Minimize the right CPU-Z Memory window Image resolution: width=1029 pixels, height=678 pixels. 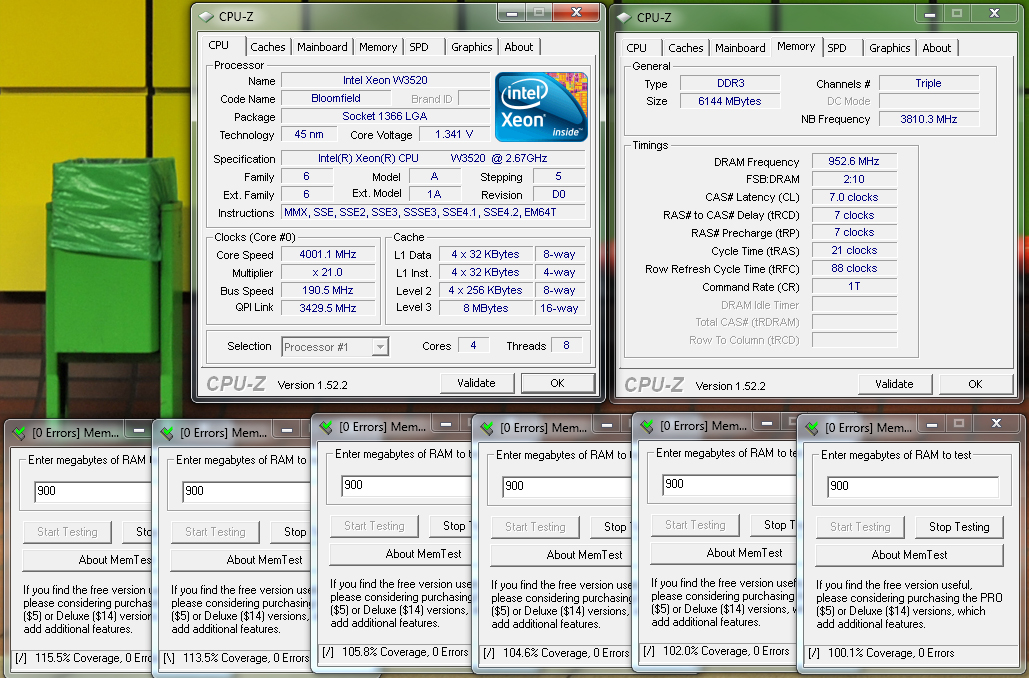point(929,14)
